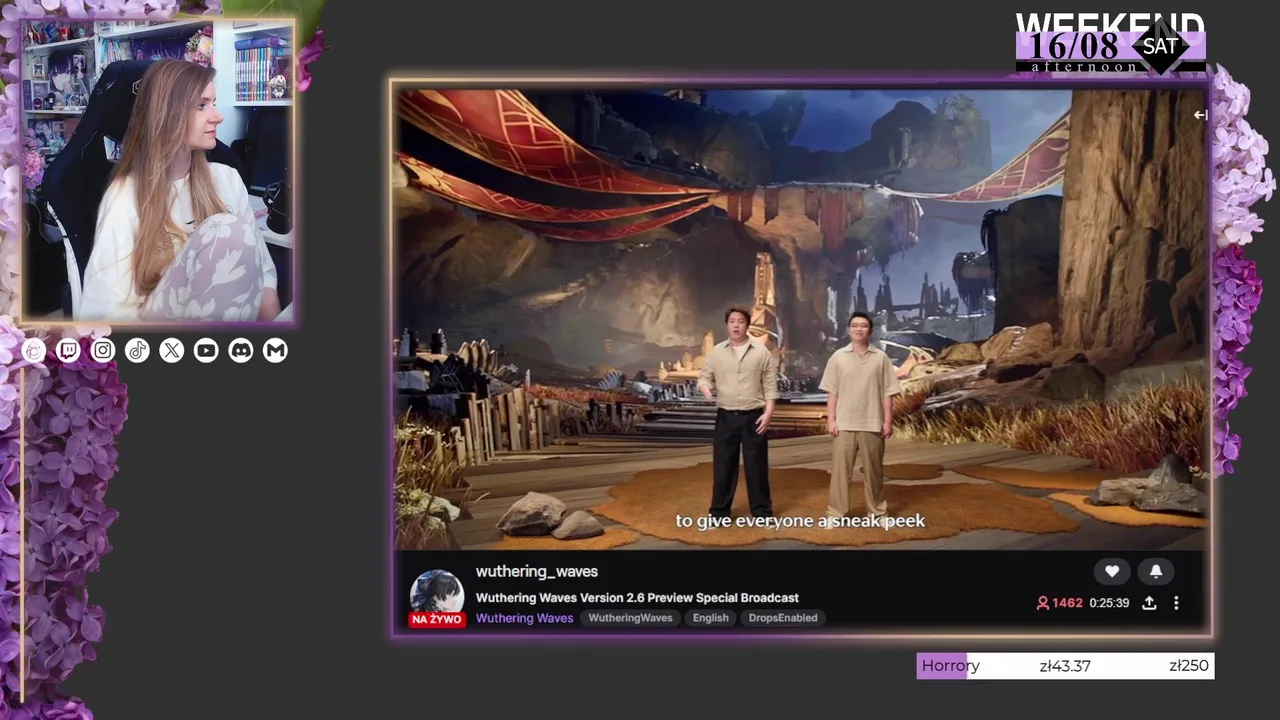The width and height of the screenshot is (1280, 720).
Task: Toggle notifications with the bell button
Action: tap(1156, 571)
